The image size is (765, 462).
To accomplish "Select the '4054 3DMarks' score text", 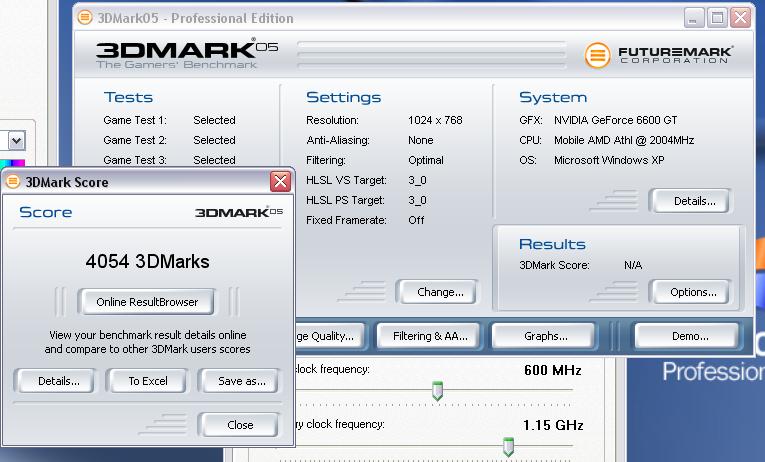I will point(147,261).
